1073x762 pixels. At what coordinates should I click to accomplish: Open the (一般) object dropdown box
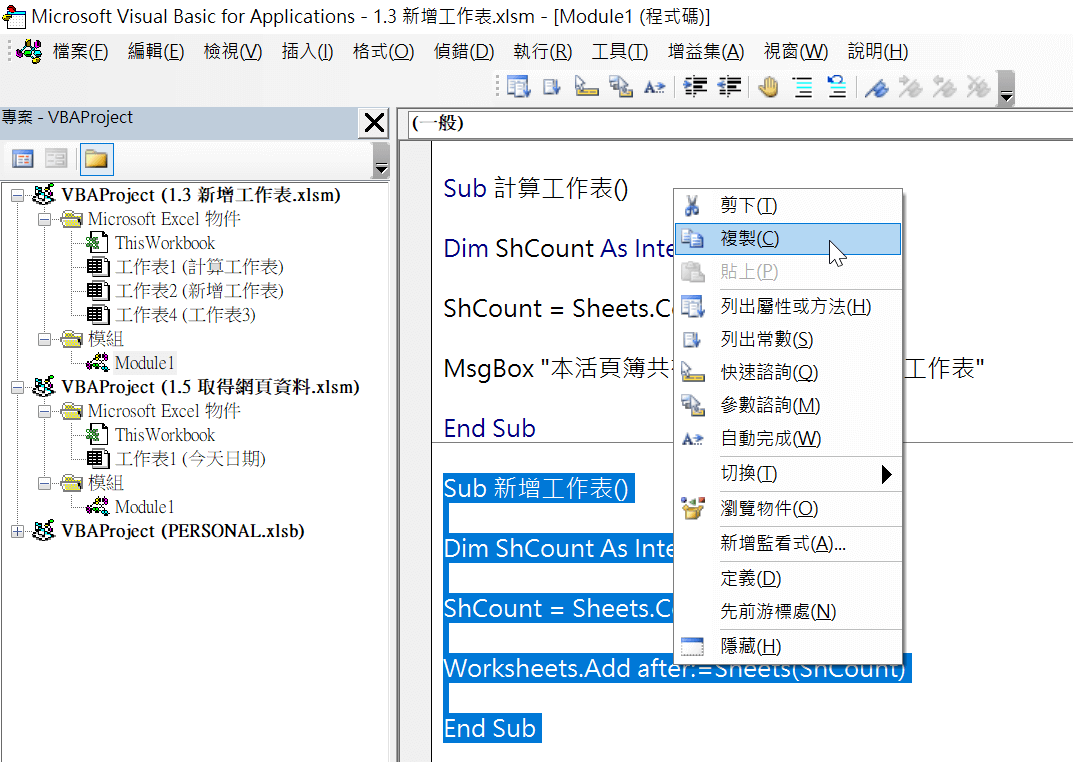pos(740,124)
